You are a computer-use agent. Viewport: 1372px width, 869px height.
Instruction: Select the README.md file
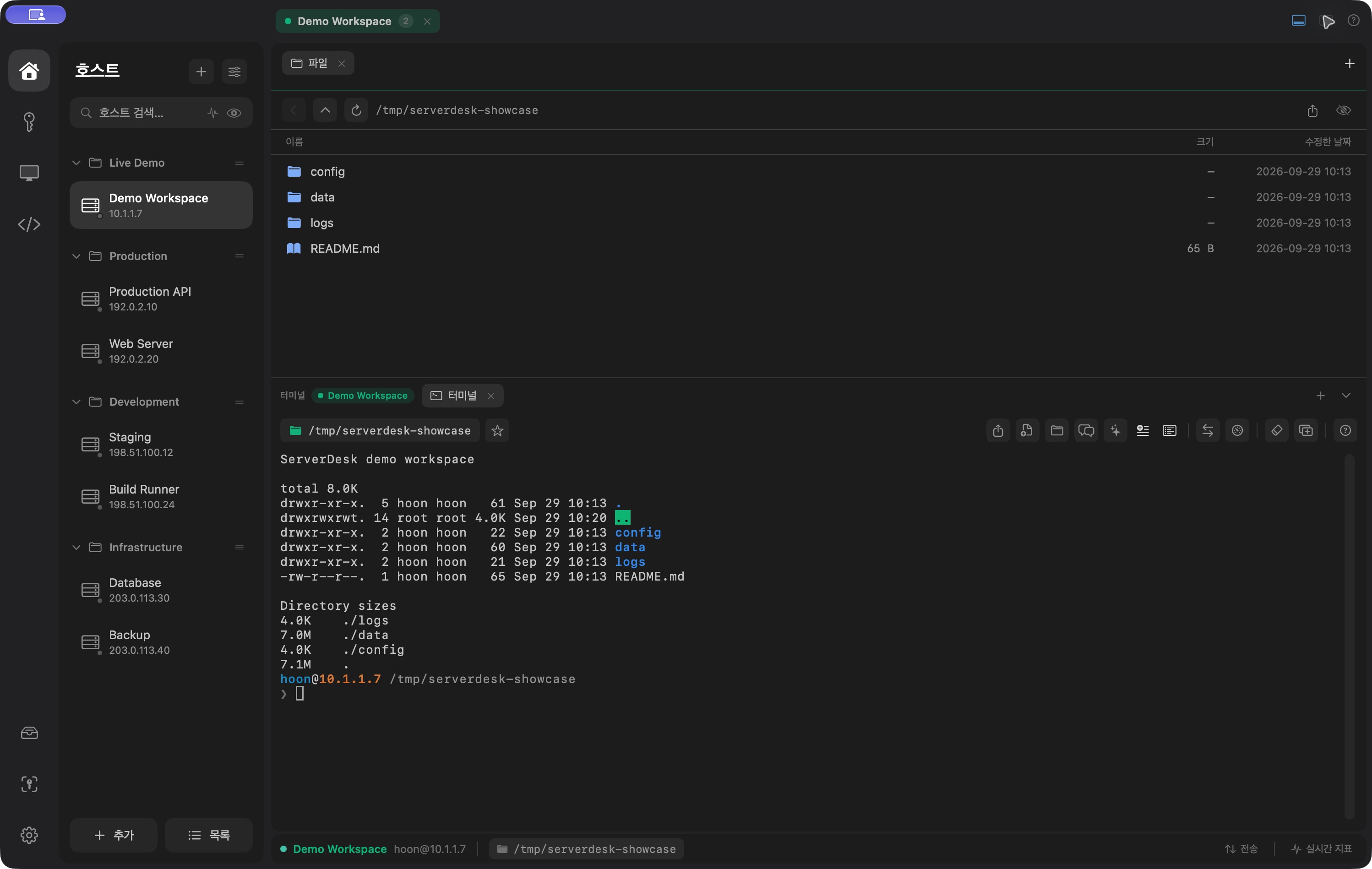coord(818,249)
